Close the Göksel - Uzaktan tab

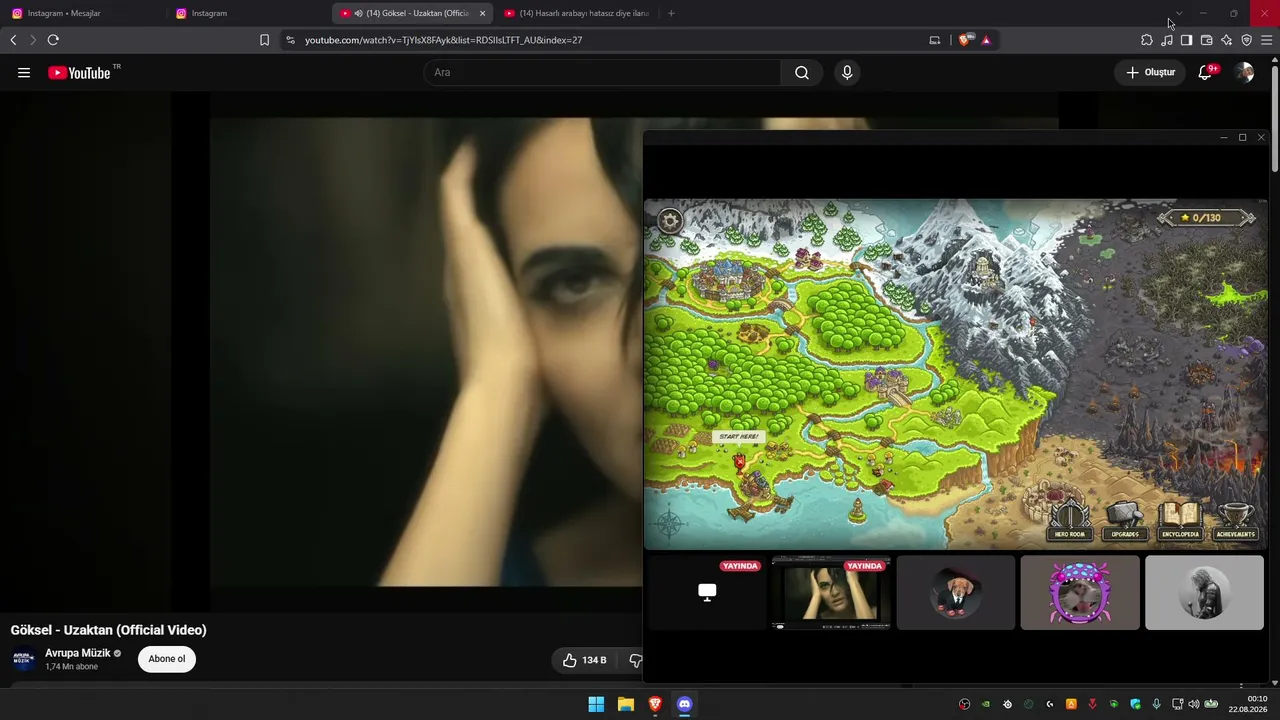click(482, 13)
